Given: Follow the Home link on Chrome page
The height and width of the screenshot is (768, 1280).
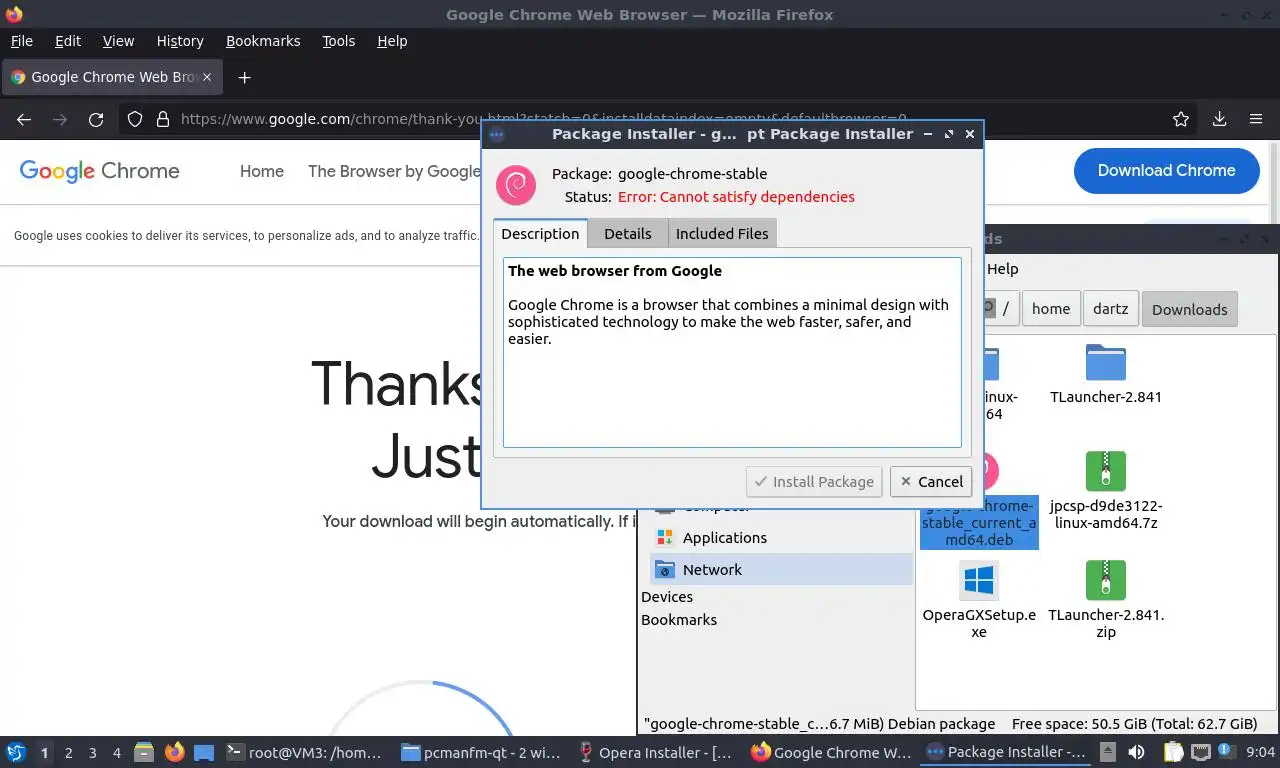Looking at the screenshot, I should (262, 171).
